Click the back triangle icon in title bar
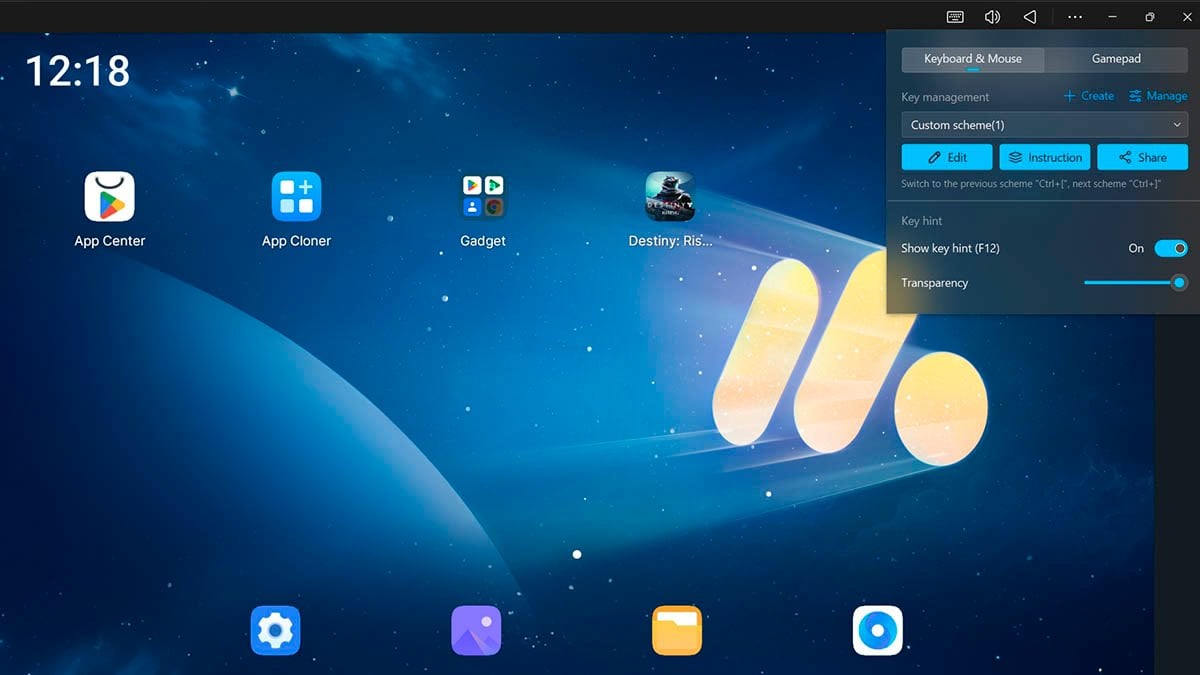The width and height of the screenshot is (1200, 675). (x=1030, y=17)
